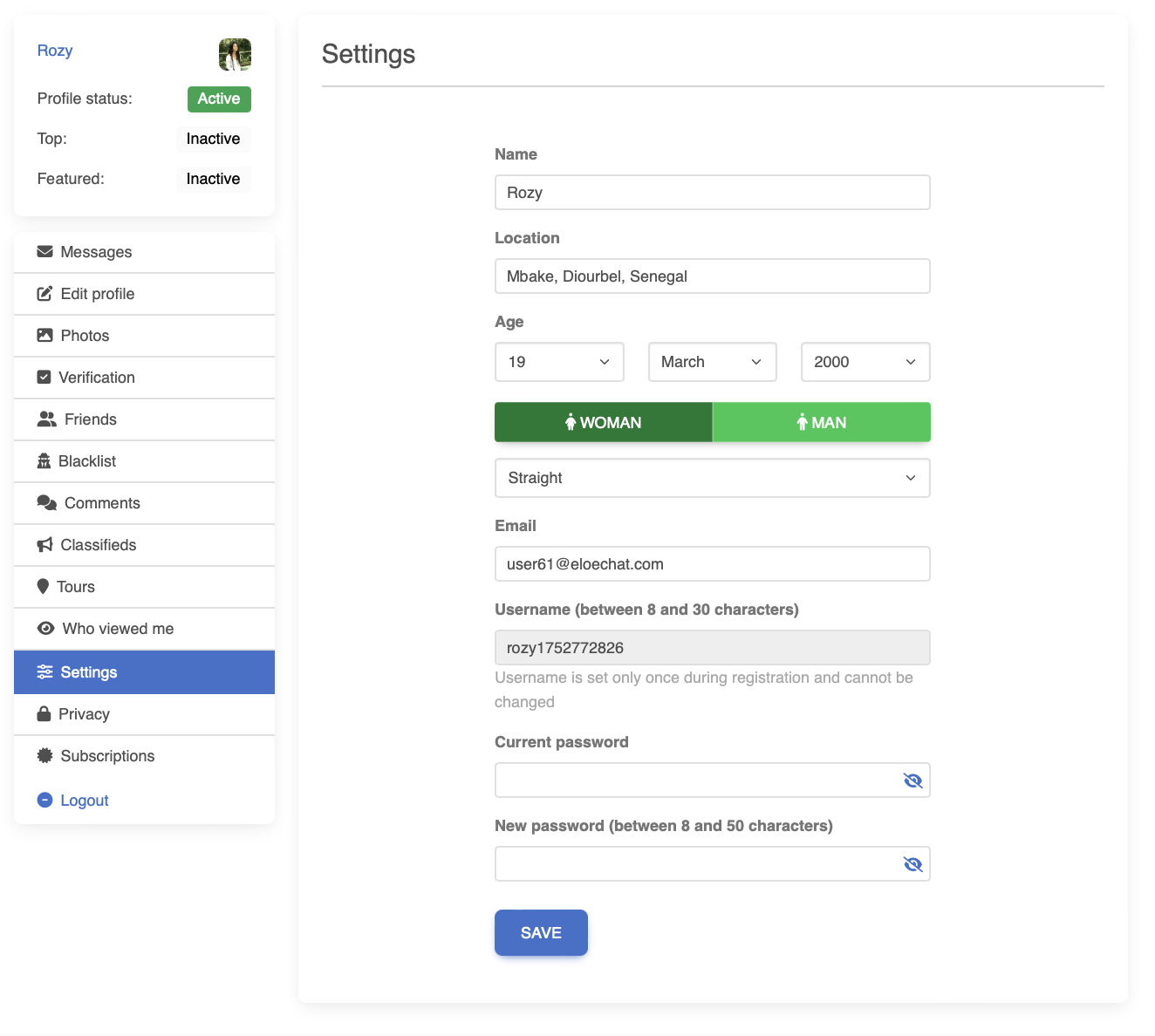
Task: Click the woman figure icon on WOMAN button
Action: pos(571,423)
